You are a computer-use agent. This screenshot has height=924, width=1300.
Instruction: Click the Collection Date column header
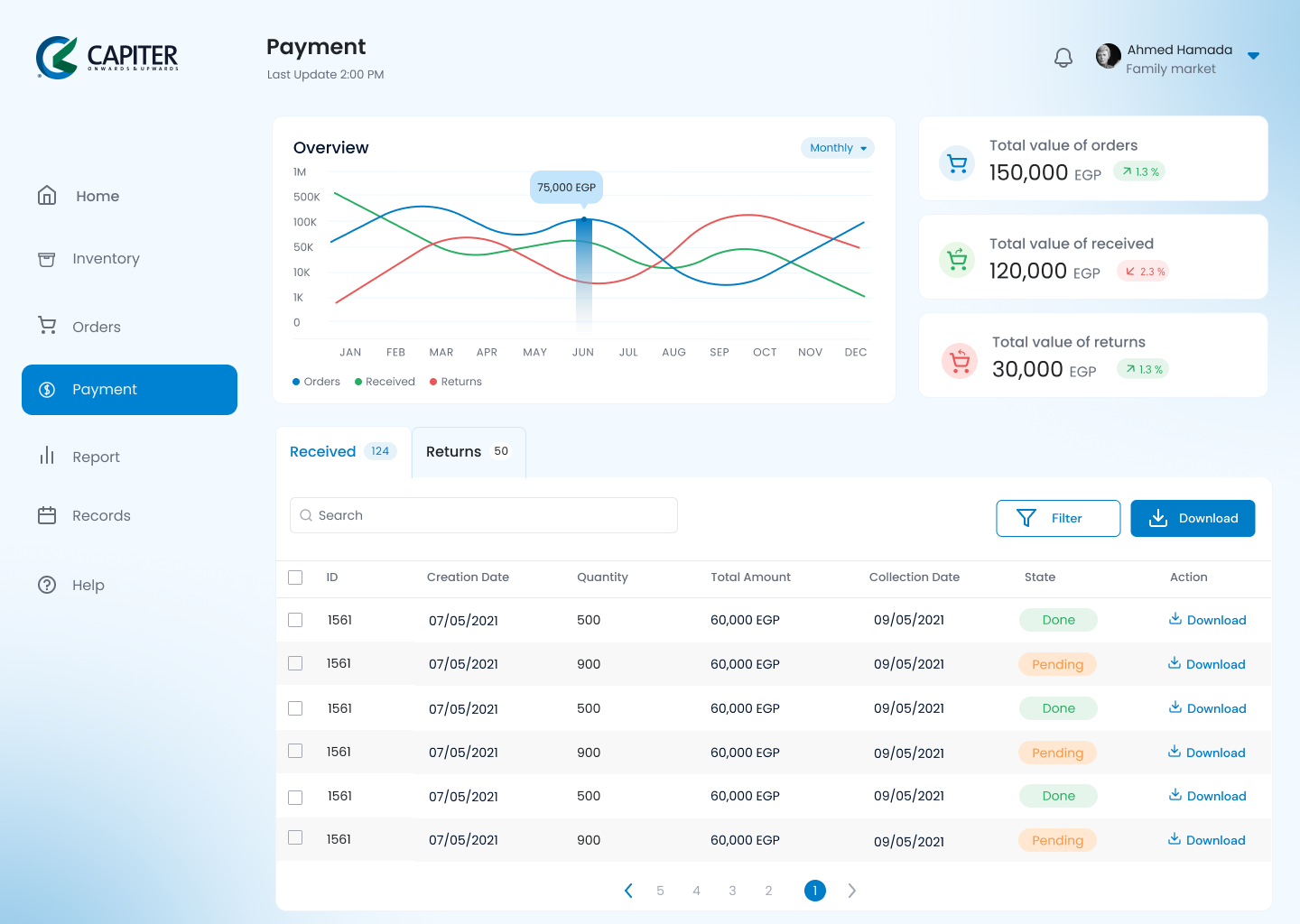tap(915, 577)
